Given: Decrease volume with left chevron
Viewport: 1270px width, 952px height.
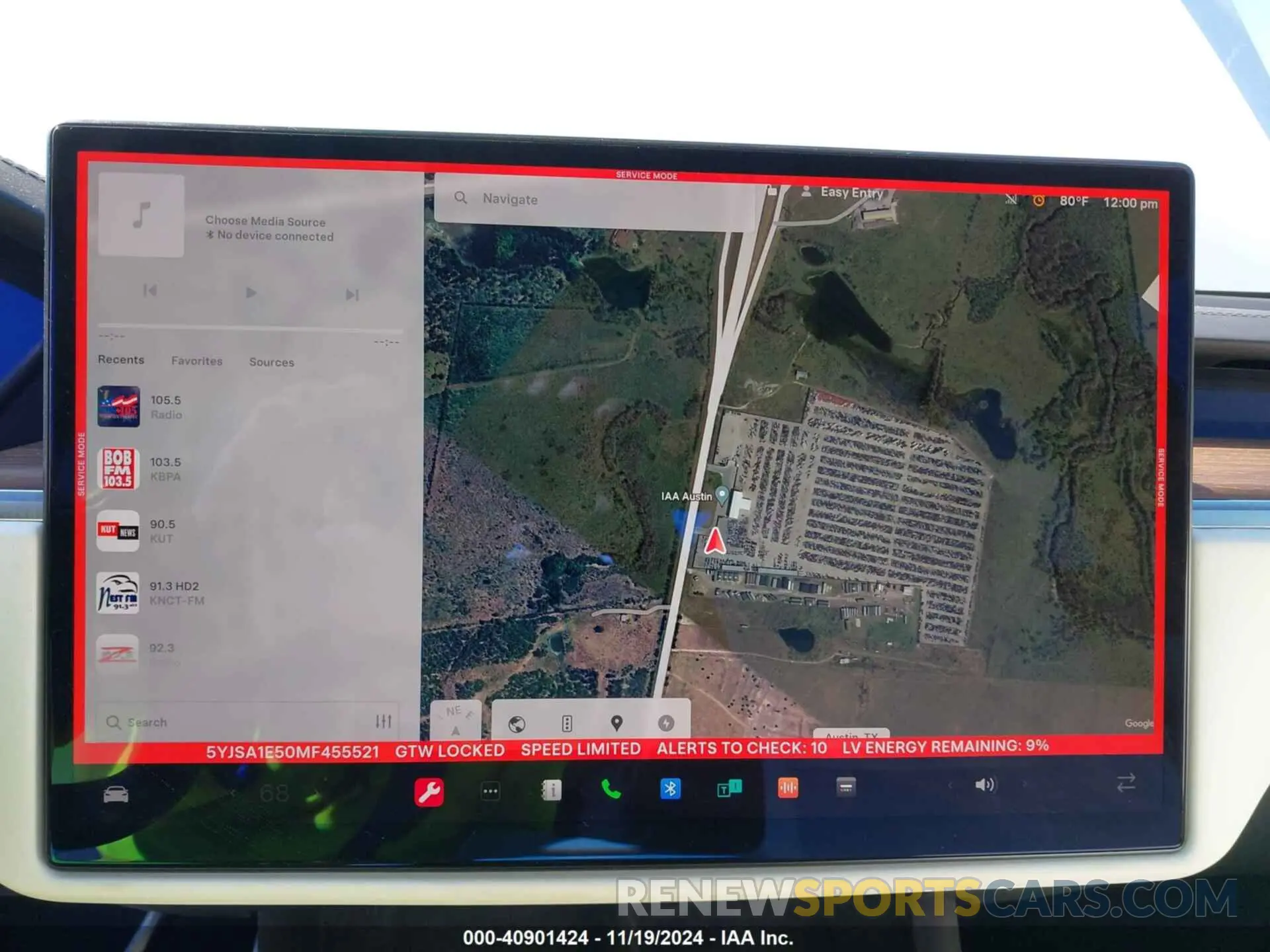Looking at the screenshot, I should tap(951, 785).
